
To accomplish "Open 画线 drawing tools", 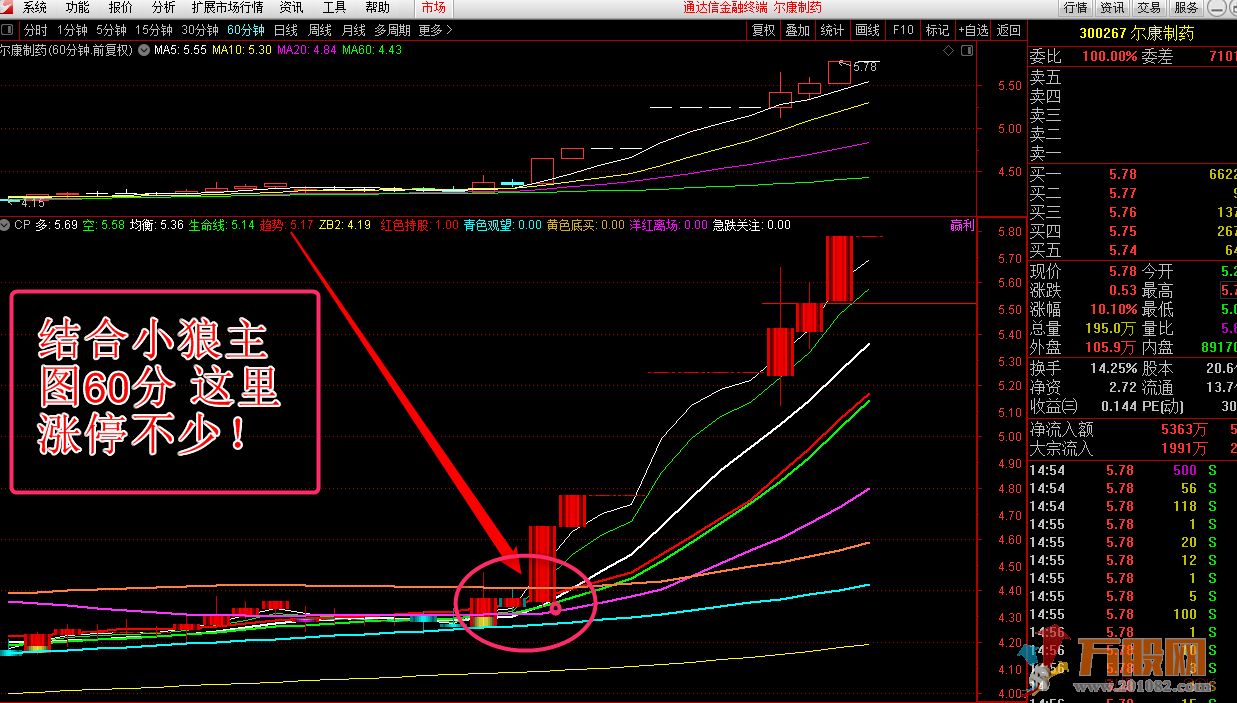I will 867,30.
